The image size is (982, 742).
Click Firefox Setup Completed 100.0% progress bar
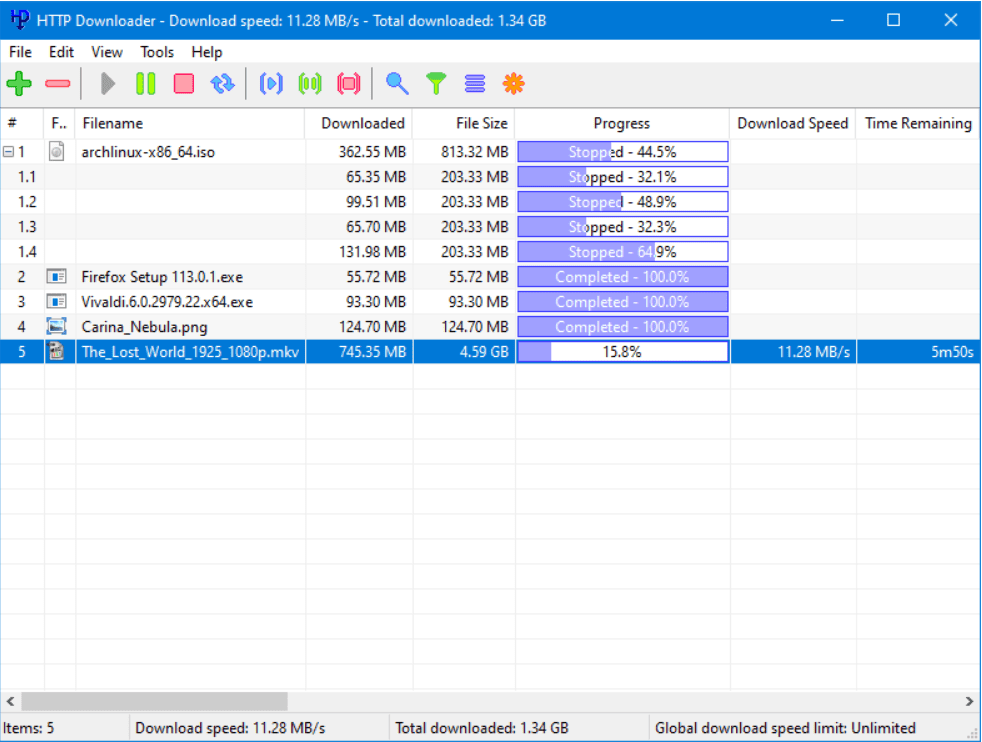(623, 277)
